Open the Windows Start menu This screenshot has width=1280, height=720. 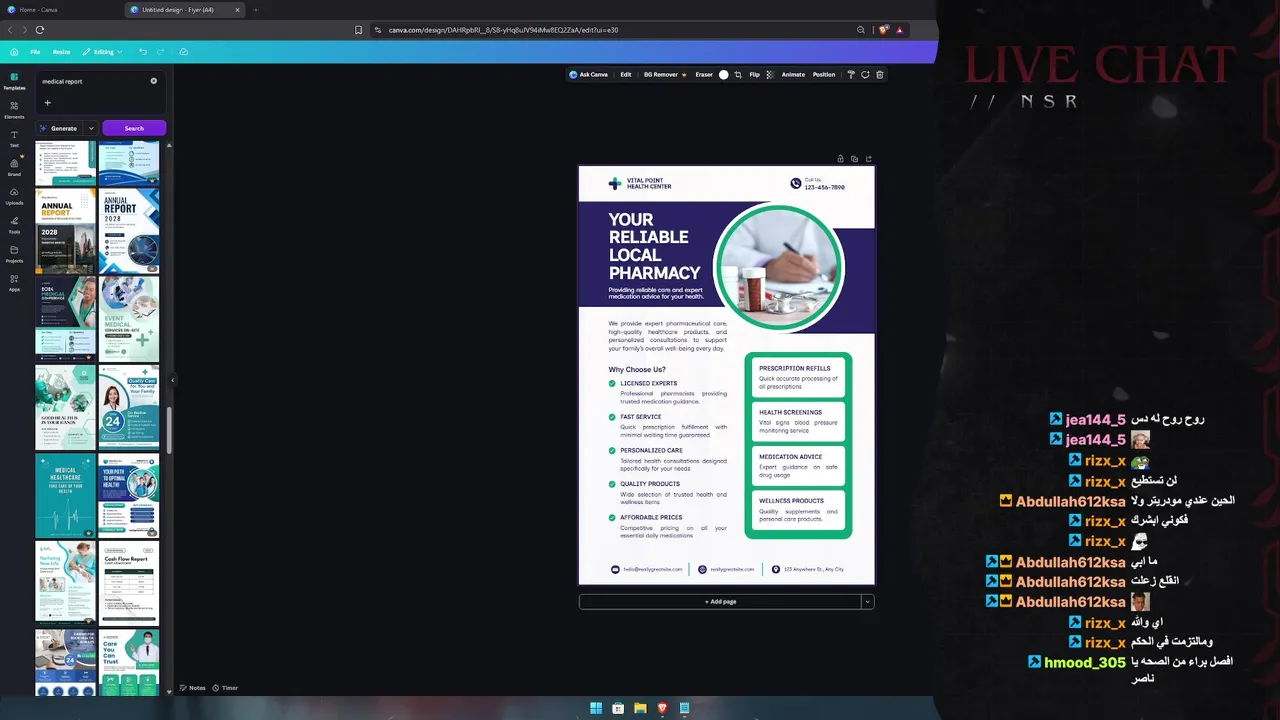[x=596, y=708]
